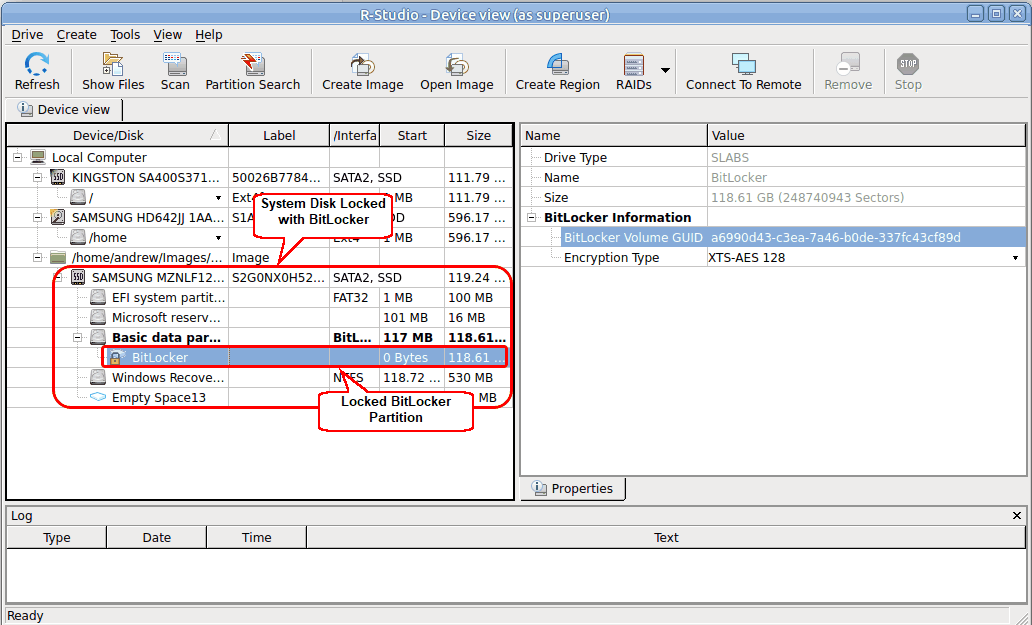Viewport: 1032px width, 625px height.
Task: Click the Start column header
Action: [412, 136]
